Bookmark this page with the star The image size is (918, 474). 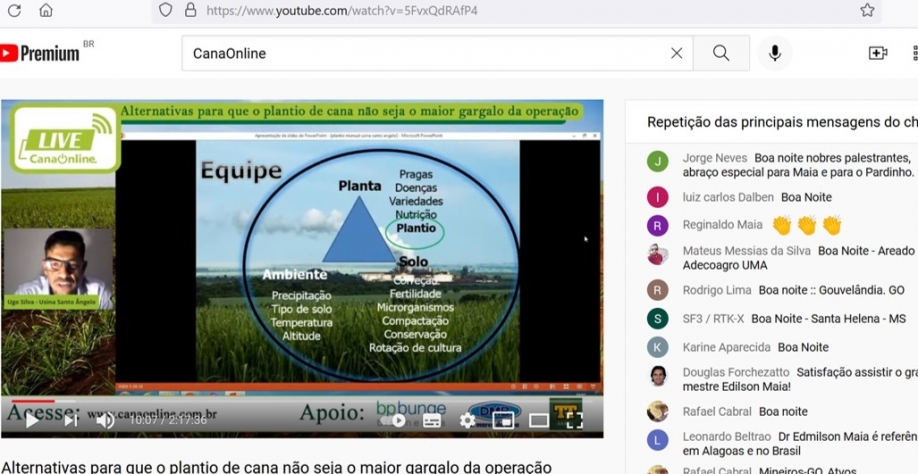(867, 10)
